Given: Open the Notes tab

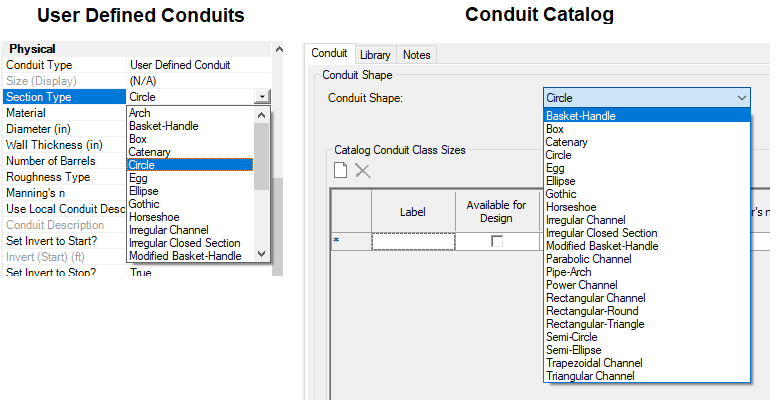Looking at the screenshot, I should pos(415,54).
